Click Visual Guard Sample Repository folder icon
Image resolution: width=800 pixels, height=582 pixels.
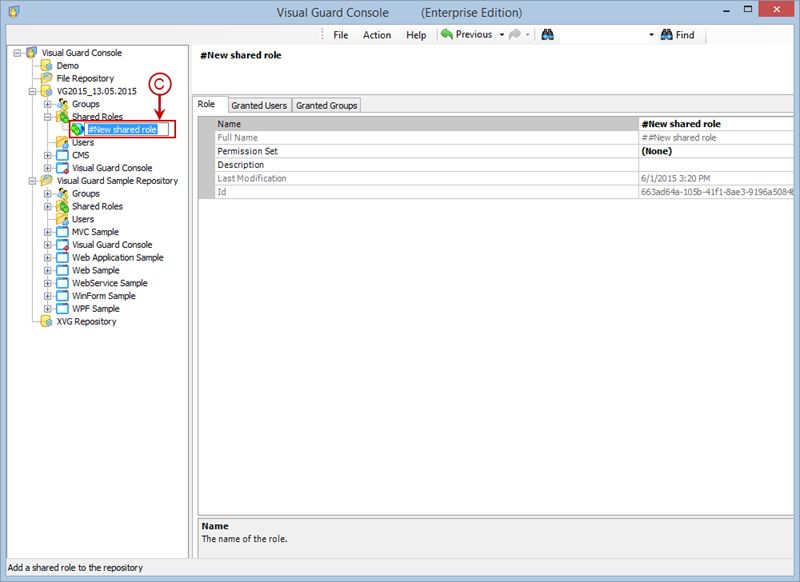(x=46, y=181)
